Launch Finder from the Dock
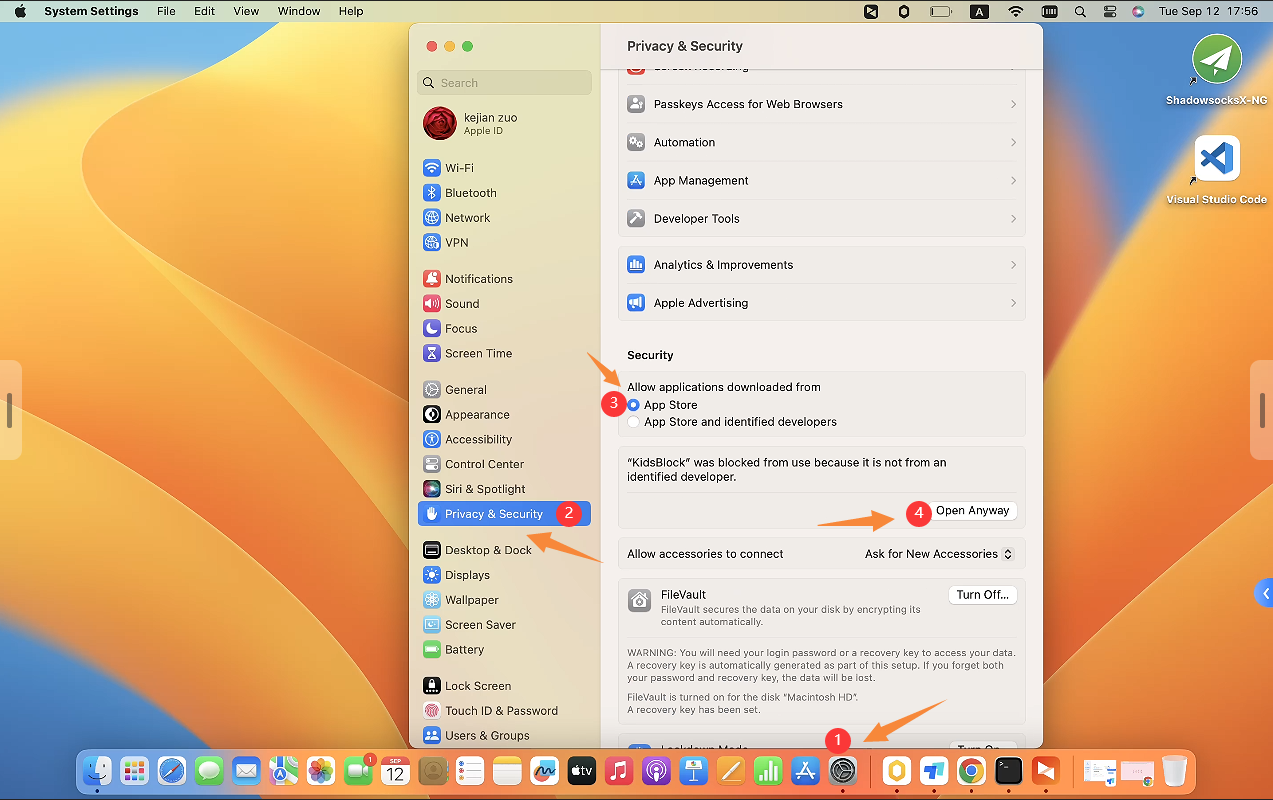The image size is (1273, 800). [x=97, y=771]
